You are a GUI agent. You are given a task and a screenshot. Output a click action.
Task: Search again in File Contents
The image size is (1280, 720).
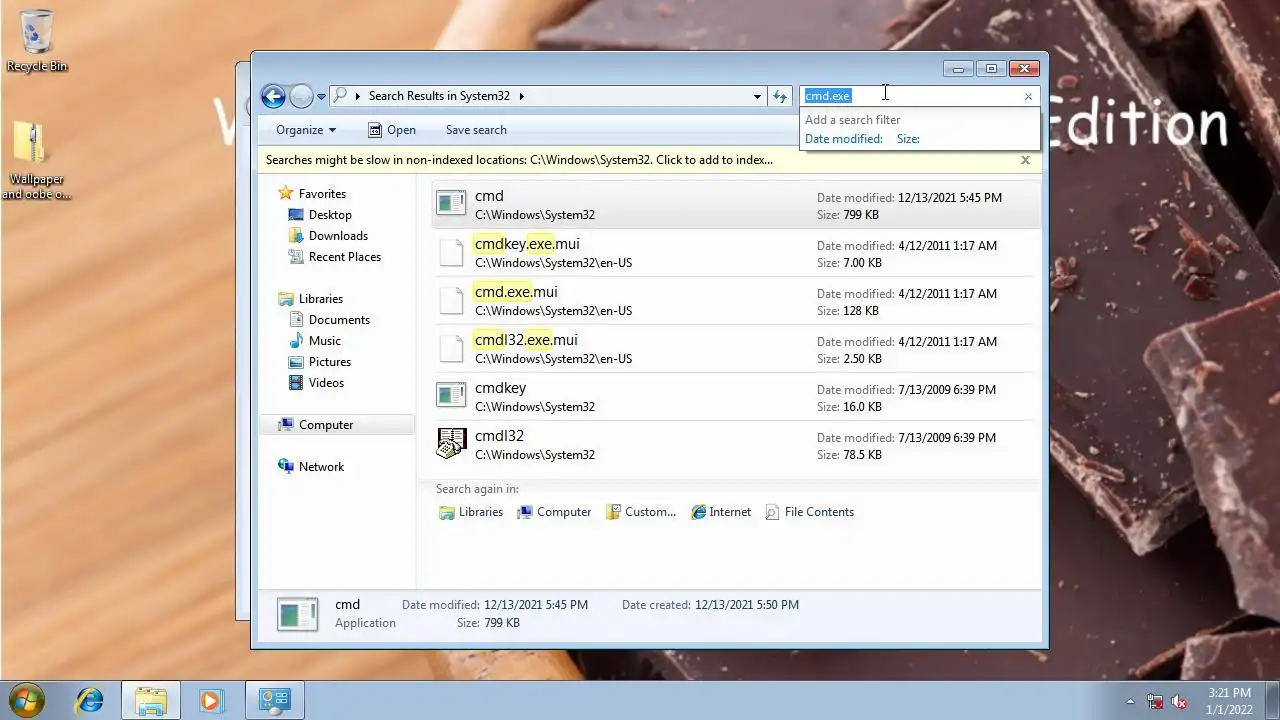click(x=809, y=512)
